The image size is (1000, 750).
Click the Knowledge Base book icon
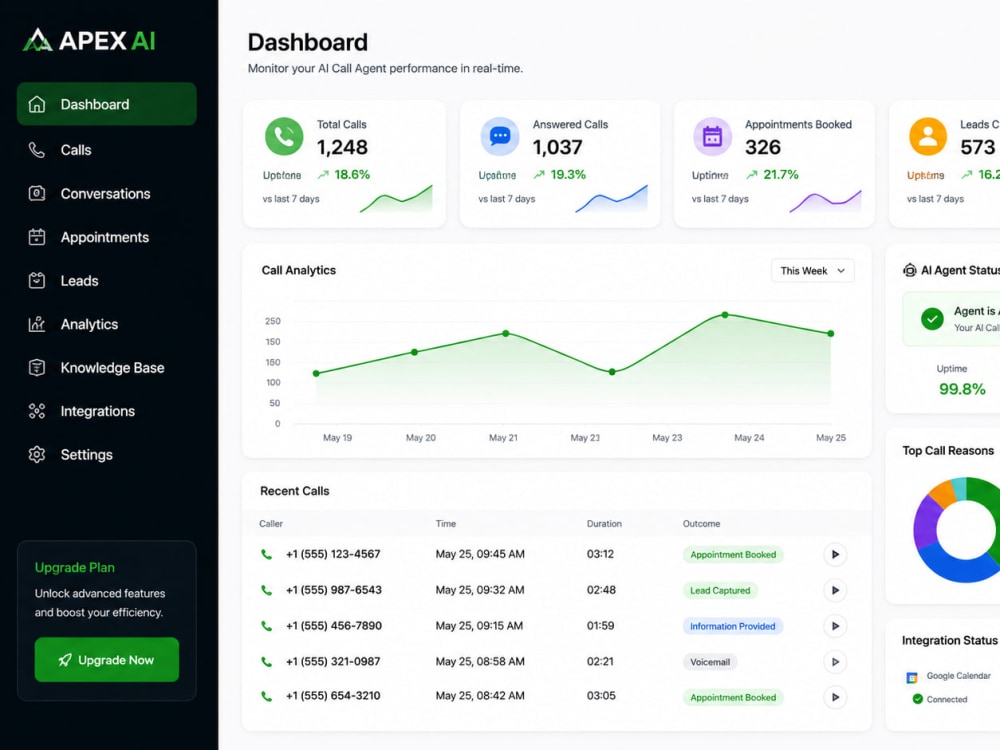pos(37,368)
